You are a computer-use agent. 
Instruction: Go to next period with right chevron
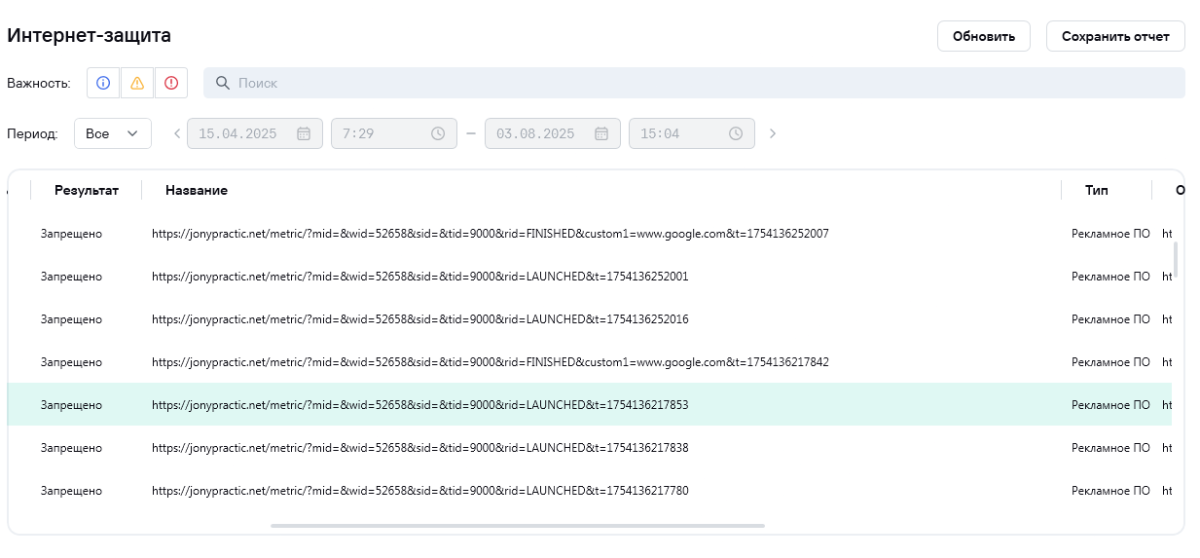click(772, 133)
